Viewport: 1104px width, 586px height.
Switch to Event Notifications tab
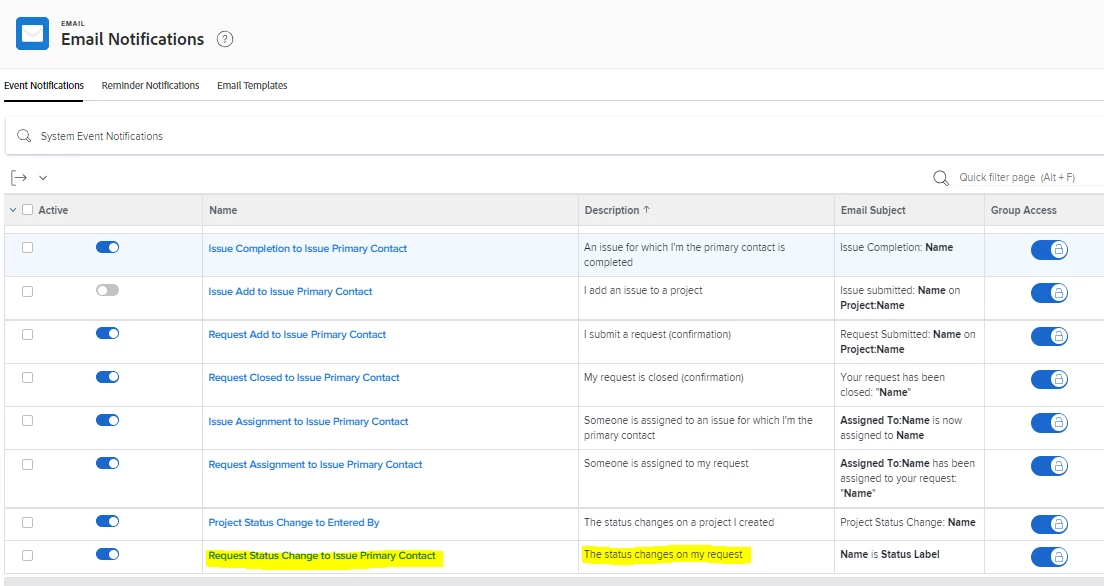coord(44,85)
